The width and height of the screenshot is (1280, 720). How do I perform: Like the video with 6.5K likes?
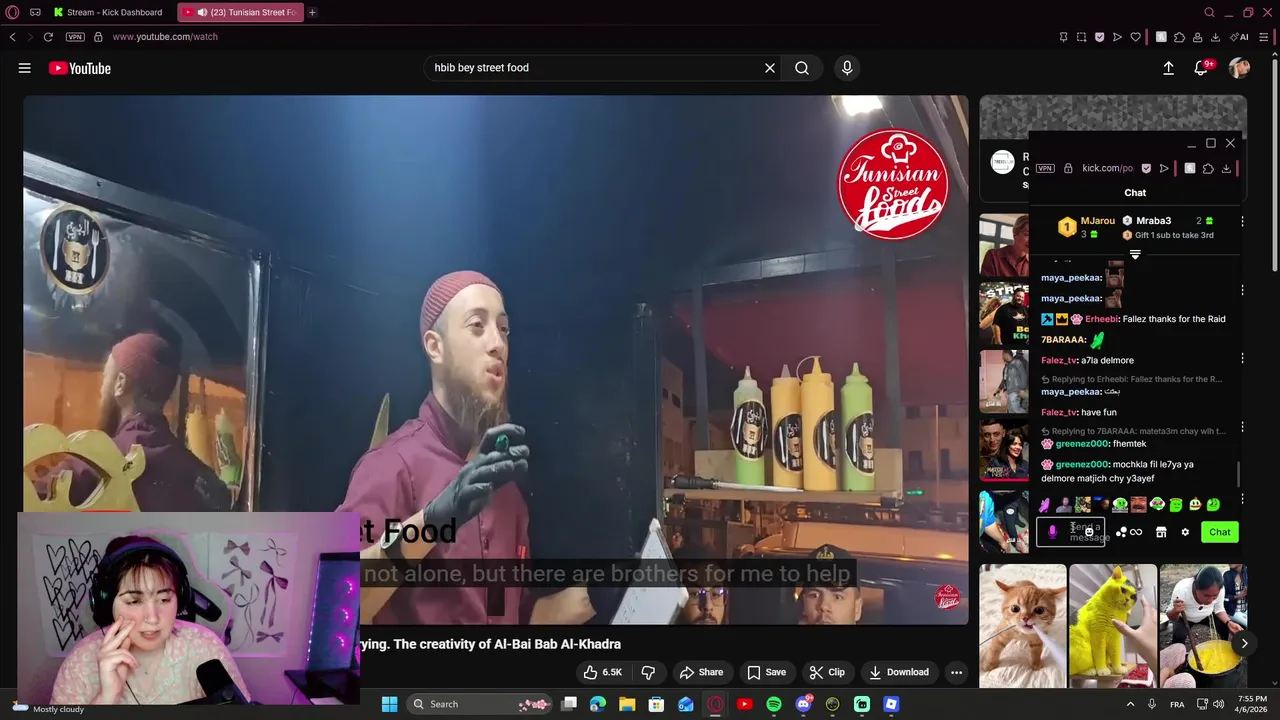pyautogui.click(x=603, y=672)
